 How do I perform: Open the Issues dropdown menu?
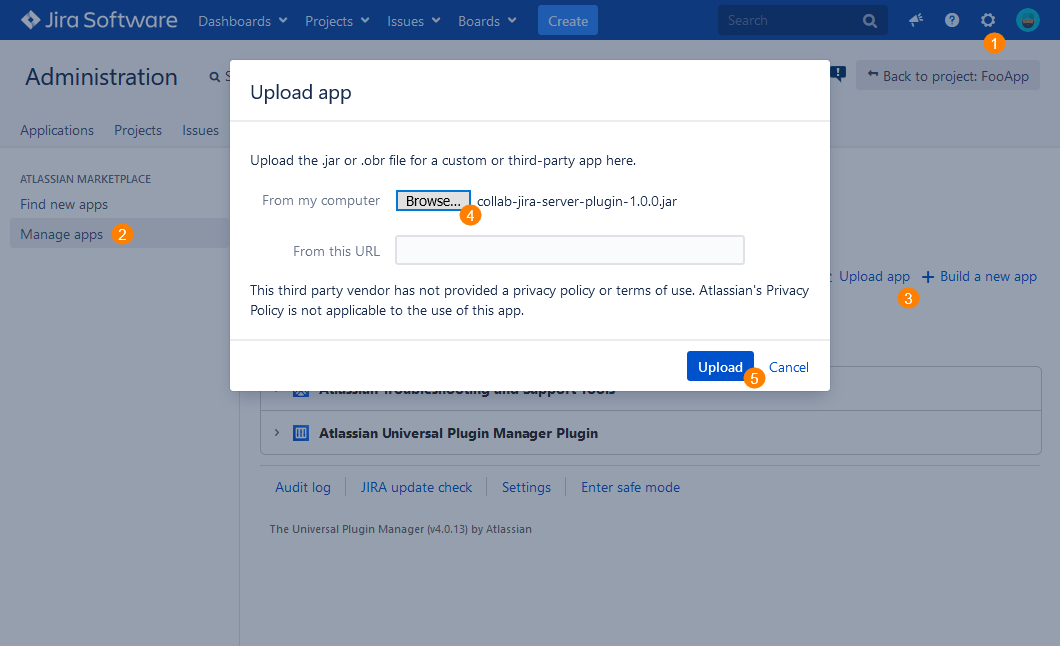tap(413, 20)
